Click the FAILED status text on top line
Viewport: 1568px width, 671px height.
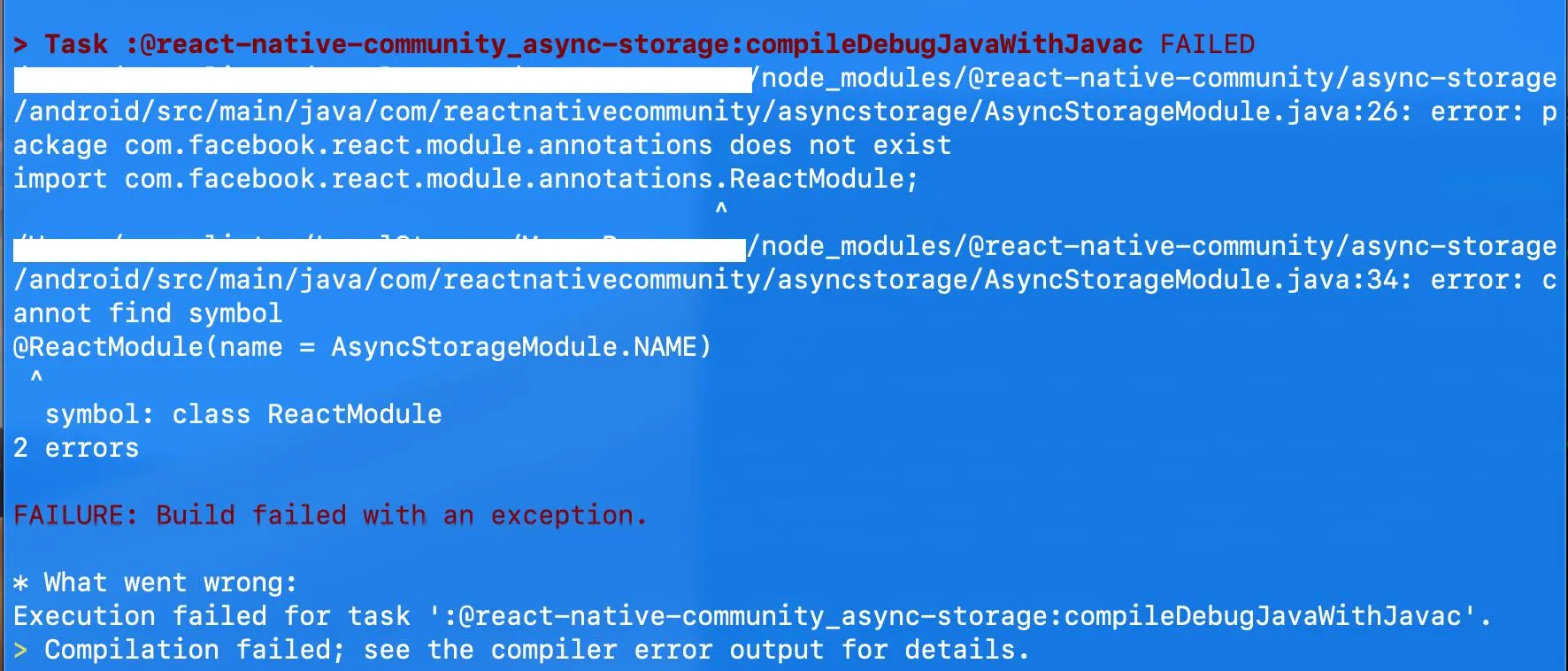click(x=1207, y=44)
